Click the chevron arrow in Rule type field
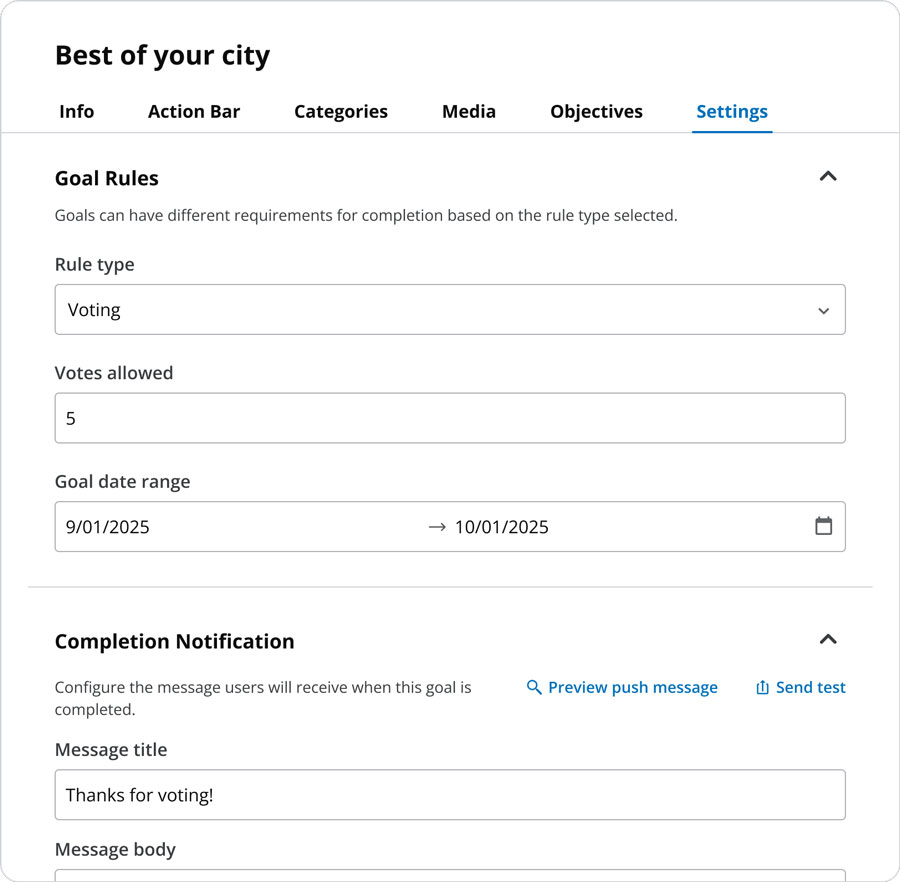 (x=823, y=311)
